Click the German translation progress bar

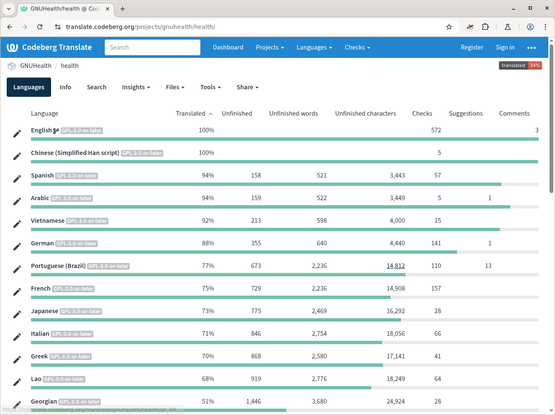click(x=285, y=252)
